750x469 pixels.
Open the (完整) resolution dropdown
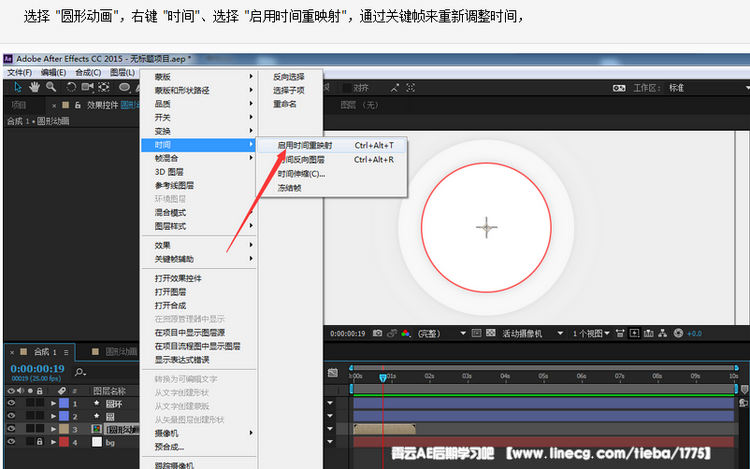[441, 334]
